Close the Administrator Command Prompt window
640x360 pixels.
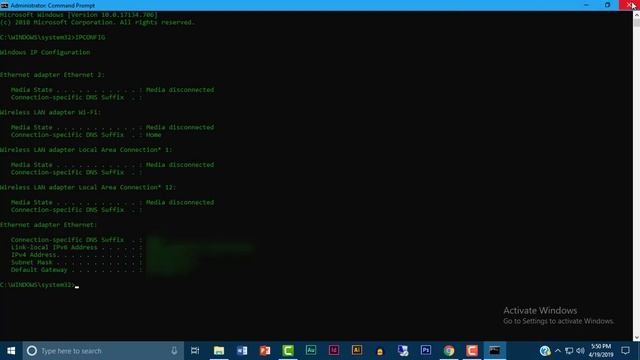(629, 5)
